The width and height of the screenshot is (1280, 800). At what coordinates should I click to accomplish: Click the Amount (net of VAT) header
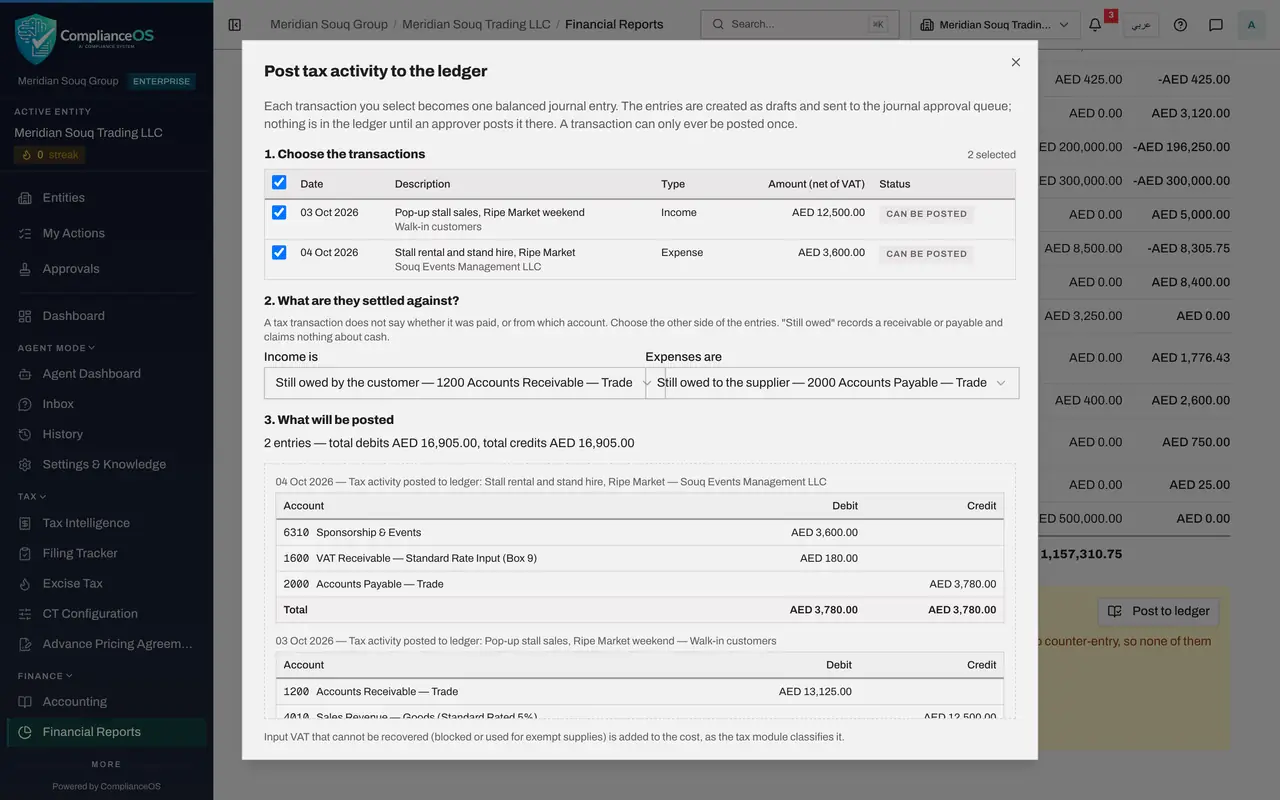tap(816, 184)
